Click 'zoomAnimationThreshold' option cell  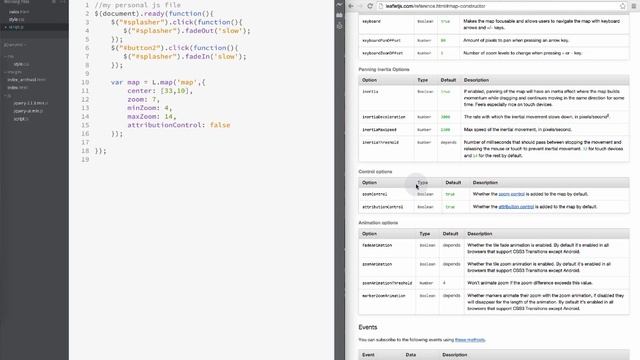click(x=387, y=283)
